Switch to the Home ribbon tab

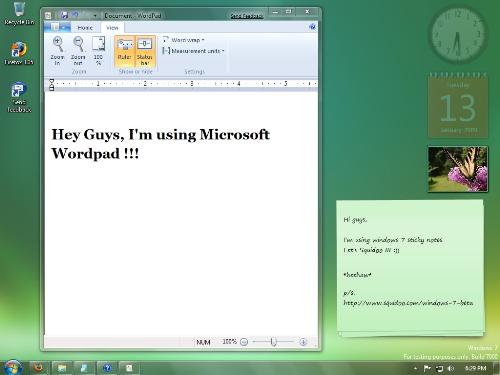point(85,28)
